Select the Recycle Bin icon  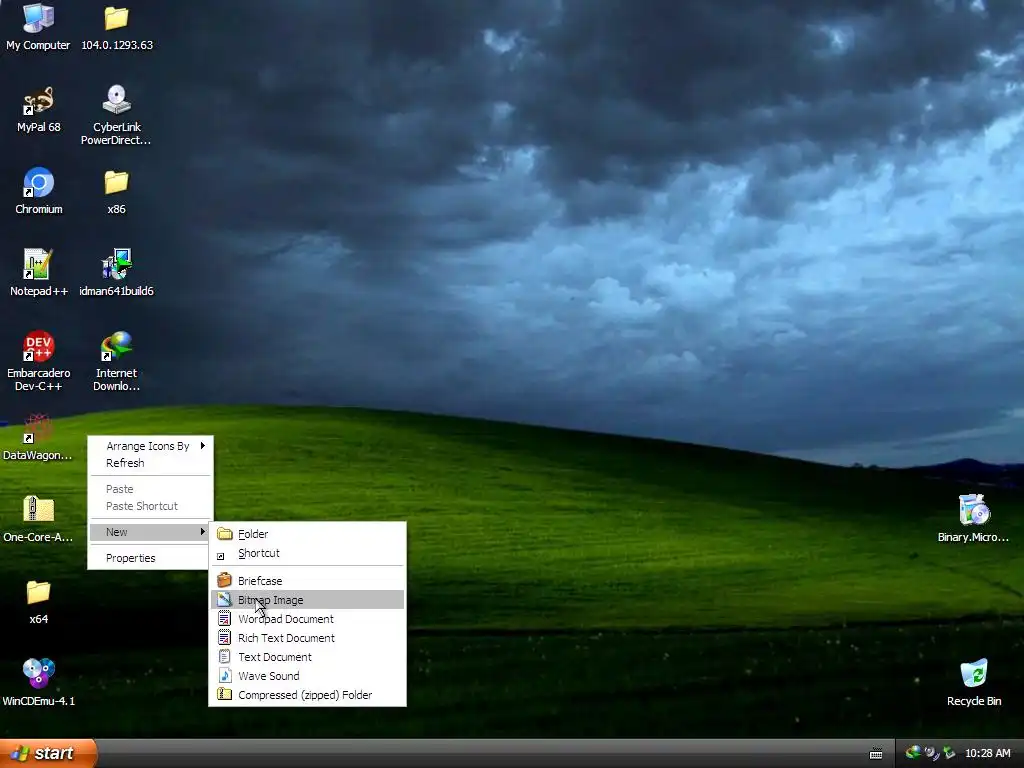974,674
